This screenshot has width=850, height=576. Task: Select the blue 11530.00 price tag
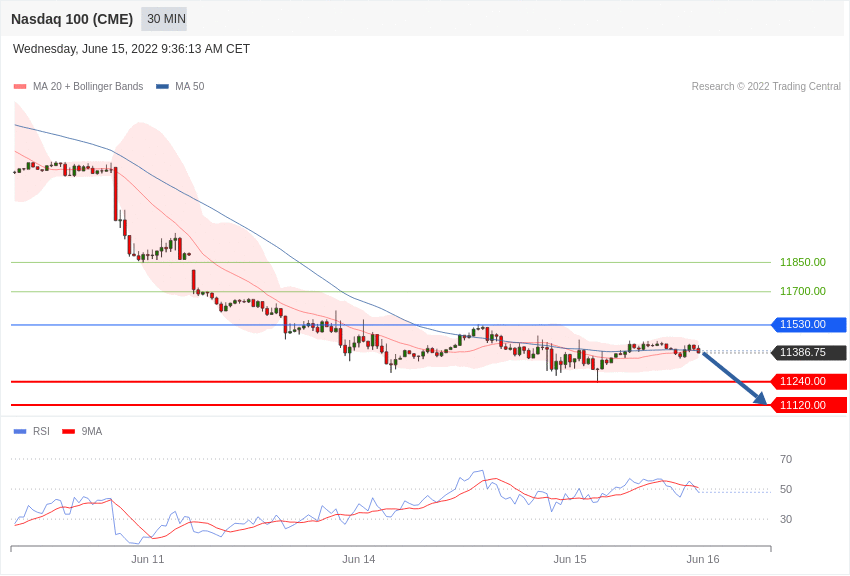coord(808,325)
